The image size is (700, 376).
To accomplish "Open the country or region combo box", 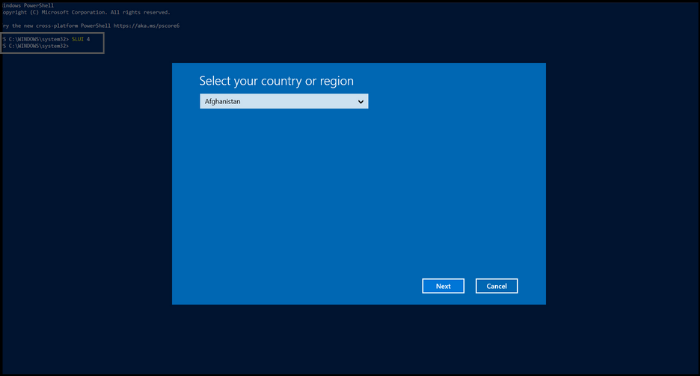I will [x=284, y=101].
